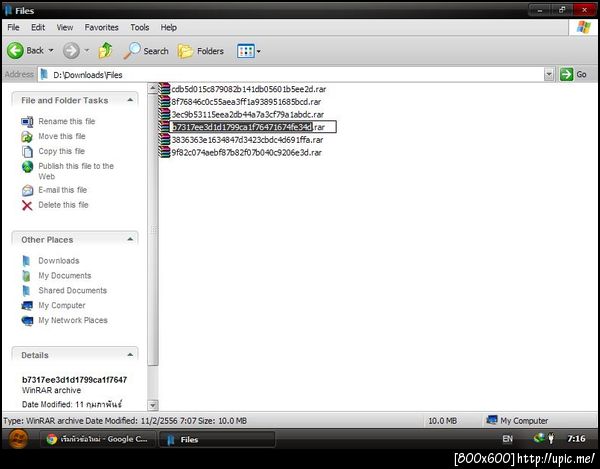Image resolution: width=600 pixels, height=469 pixels.
Task: Click sidebar scrollbar up arrow
Action: [x=153, y=88]
